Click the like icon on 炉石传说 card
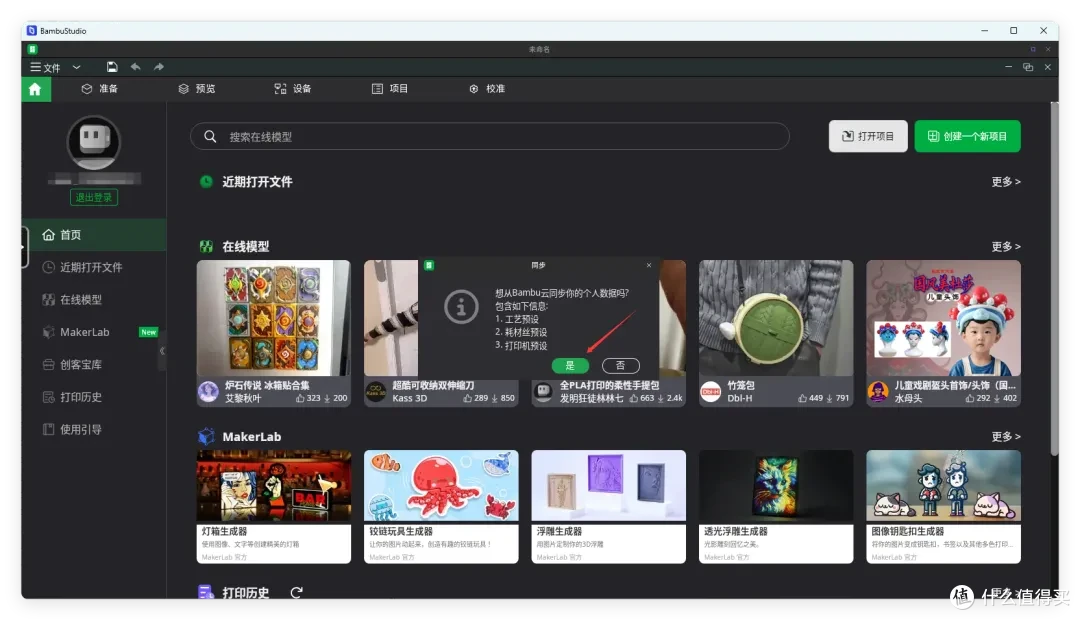Image resolution: width=1080 pixels, height=620 pixels. click(x=300, y=398)
